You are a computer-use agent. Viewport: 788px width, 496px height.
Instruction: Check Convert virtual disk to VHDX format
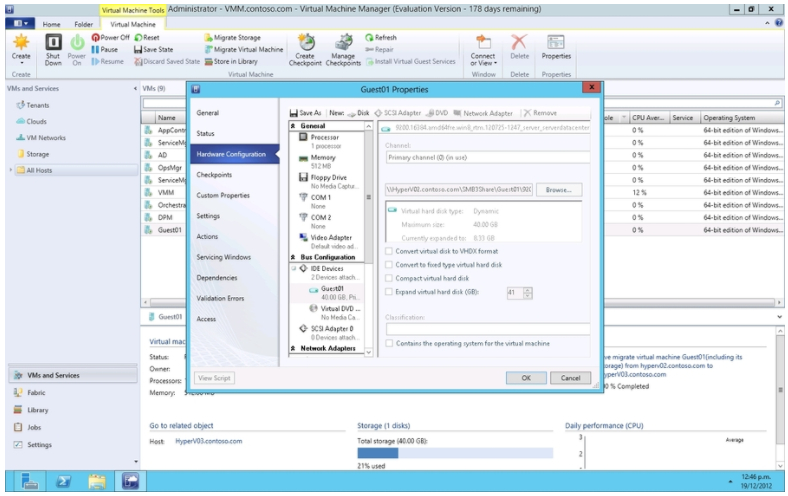tap(389, 251)
